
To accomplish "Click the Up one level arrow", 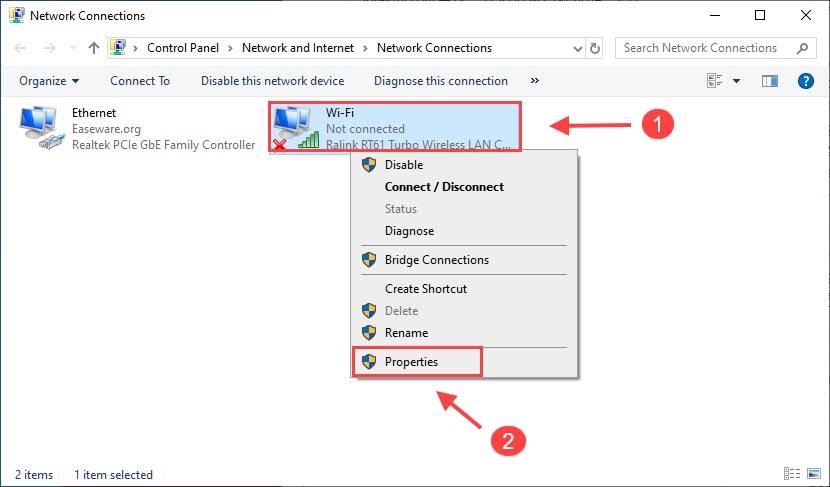I will [x=93, y=48].
